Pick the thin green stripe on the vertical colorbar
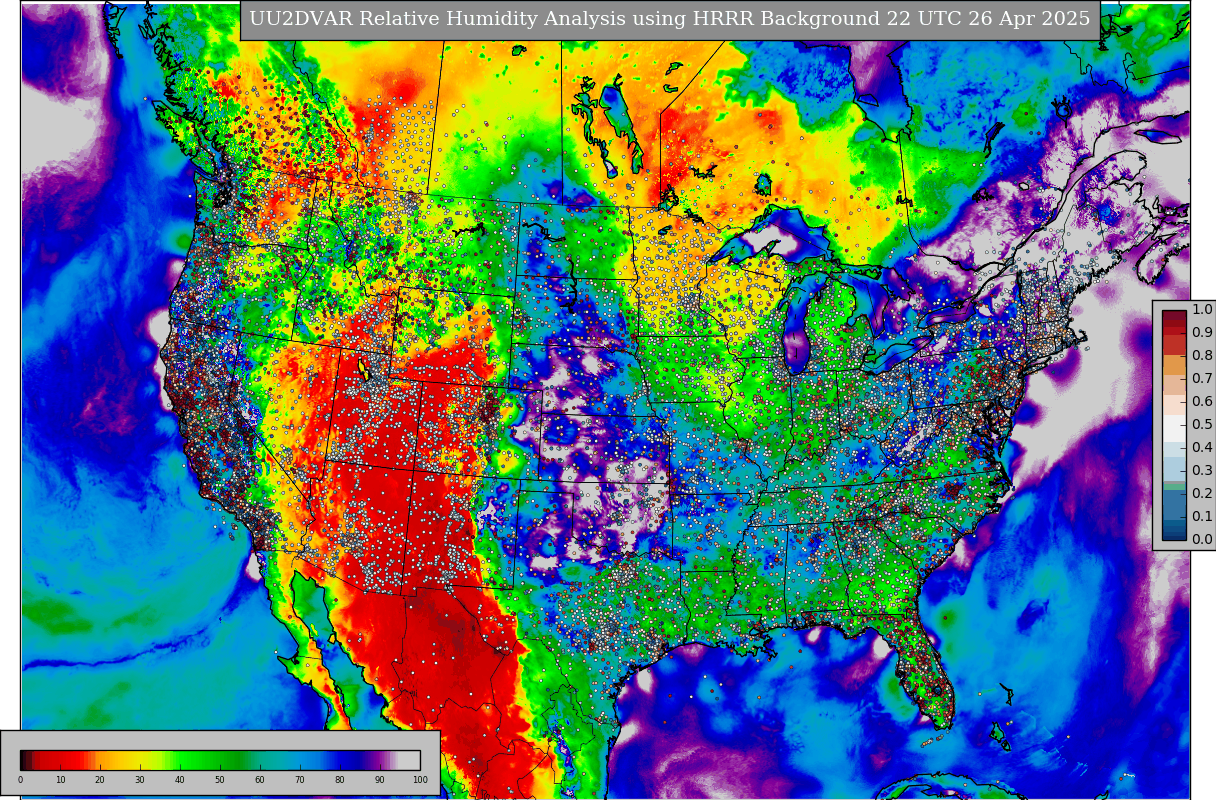Viewport: 1216px width, 800px height. [1174, 486]
